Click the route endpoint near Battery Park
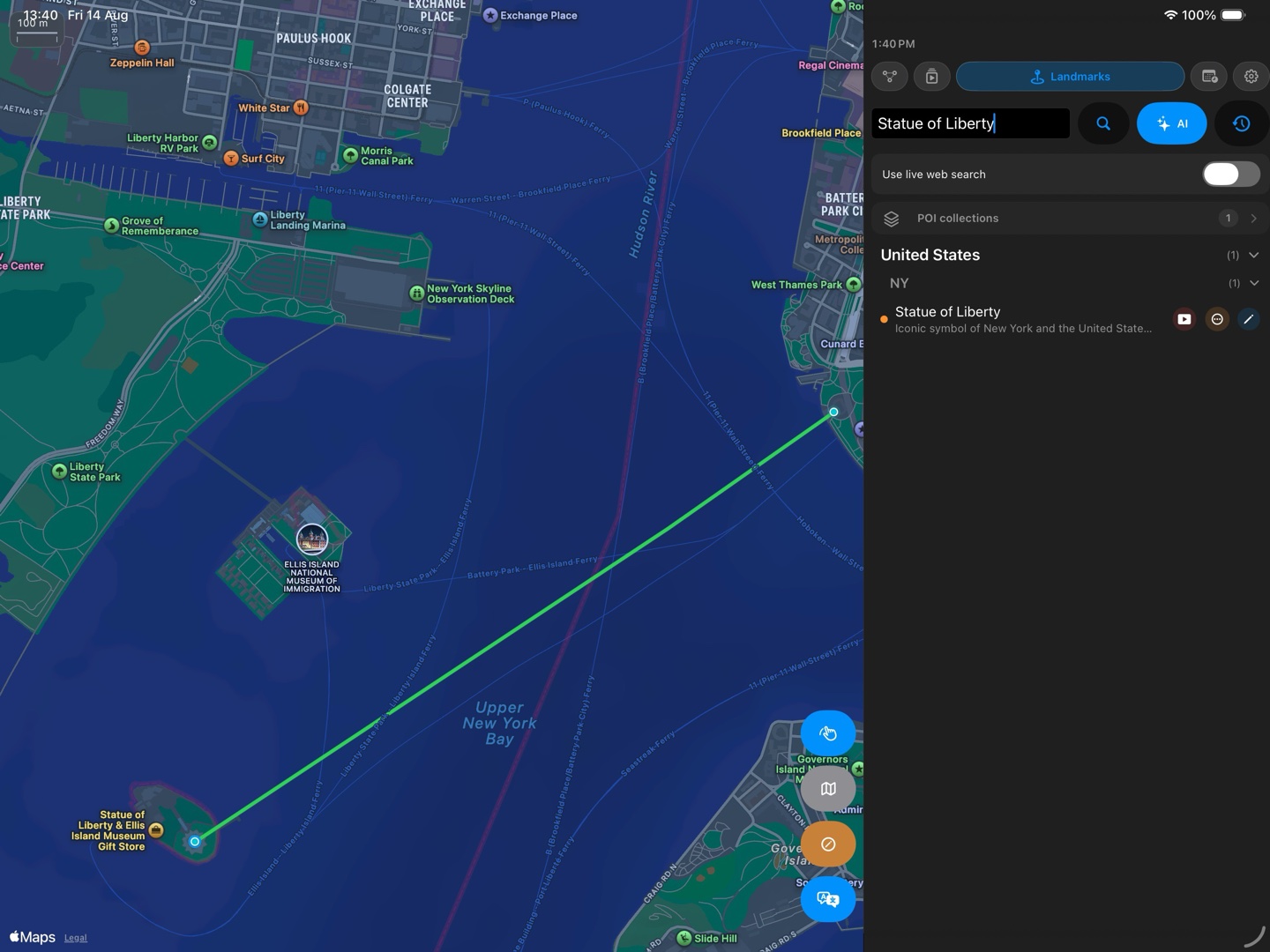Image resolution: width=1270 pixels, height=952 pixels. 833,412
